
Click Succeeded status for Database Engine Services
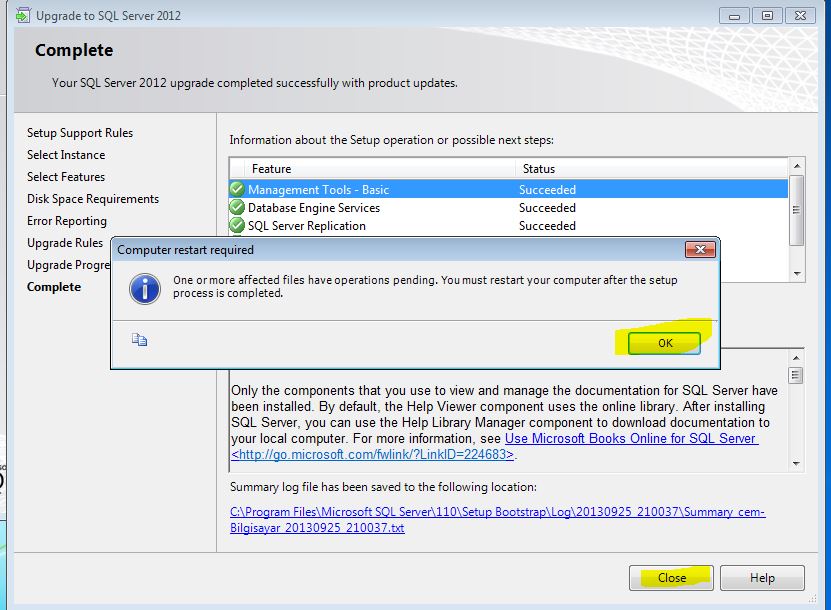tap(547, 208)
